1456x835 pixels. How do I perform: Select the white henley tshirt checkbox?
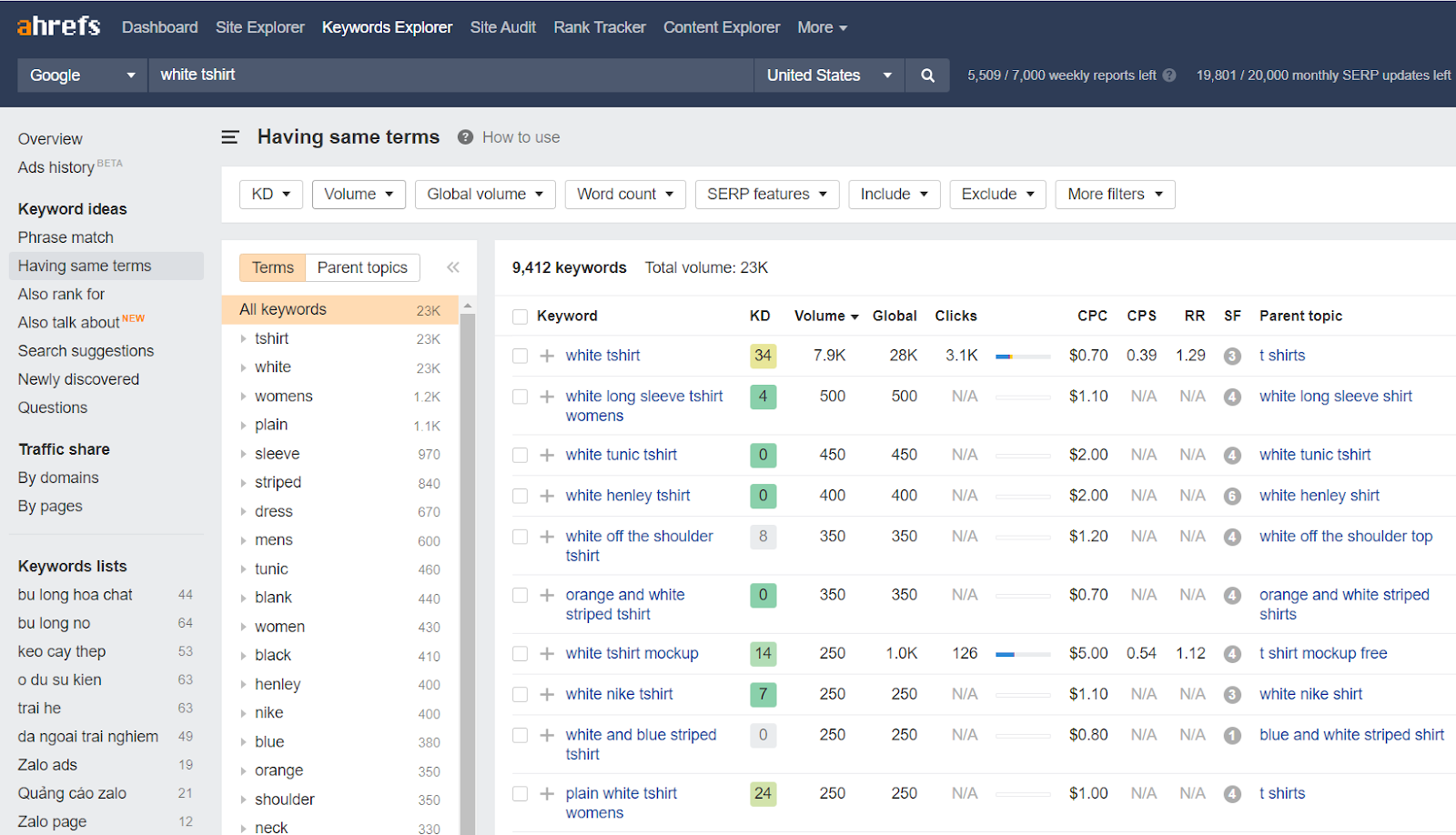click(x=520, y=496)
